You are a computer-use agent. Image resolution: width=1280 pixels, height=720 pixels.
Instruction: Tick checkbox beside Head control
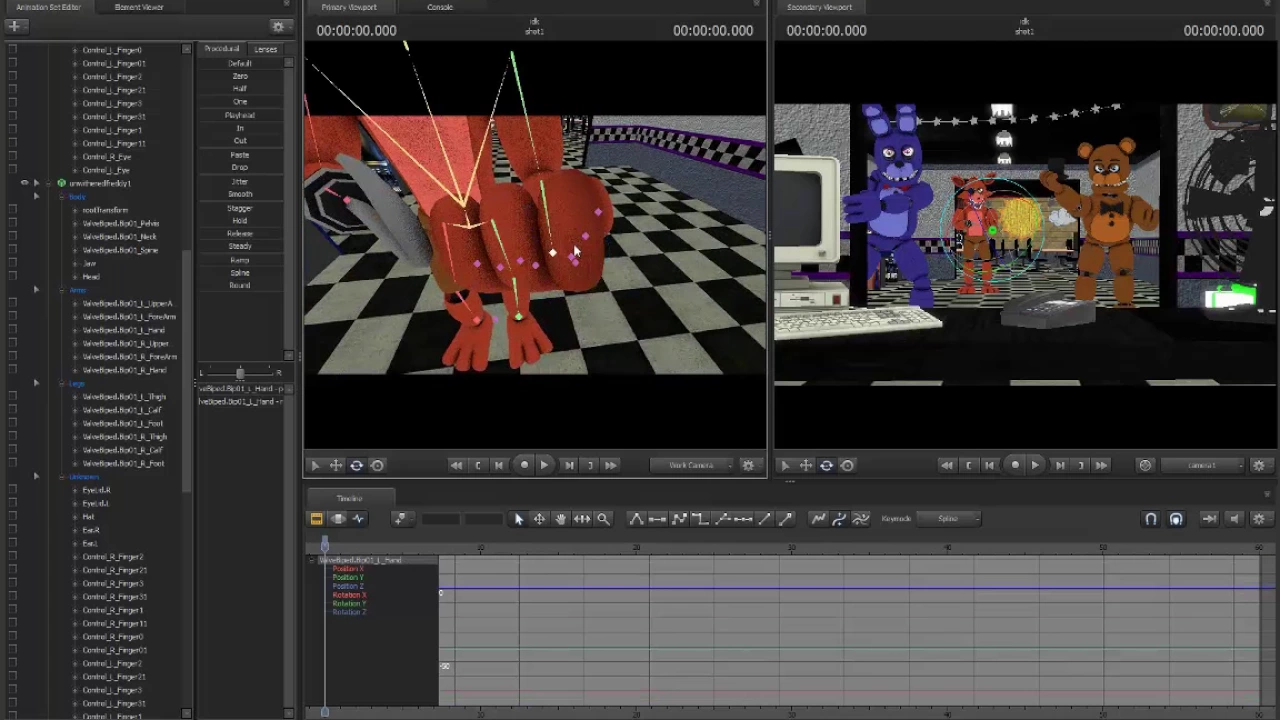click(x=12, y=277)
